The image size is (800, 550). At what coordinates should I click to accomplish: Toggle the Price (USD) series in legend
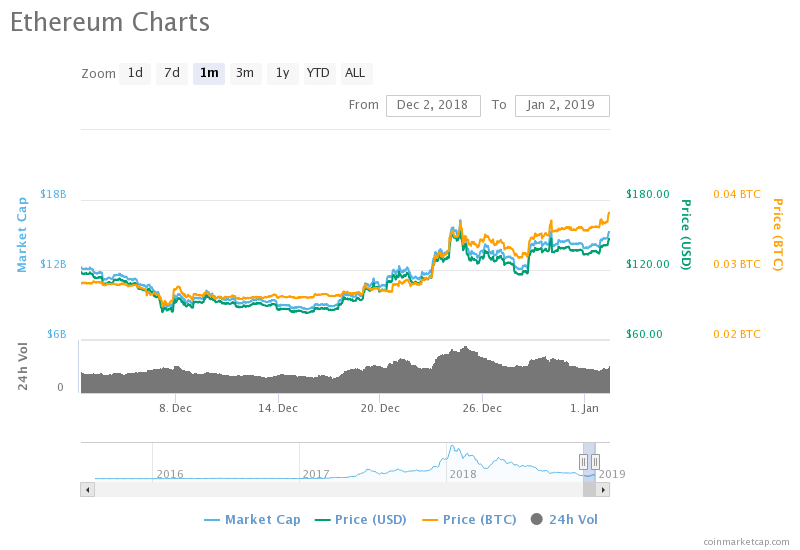[x=360, y=520]
